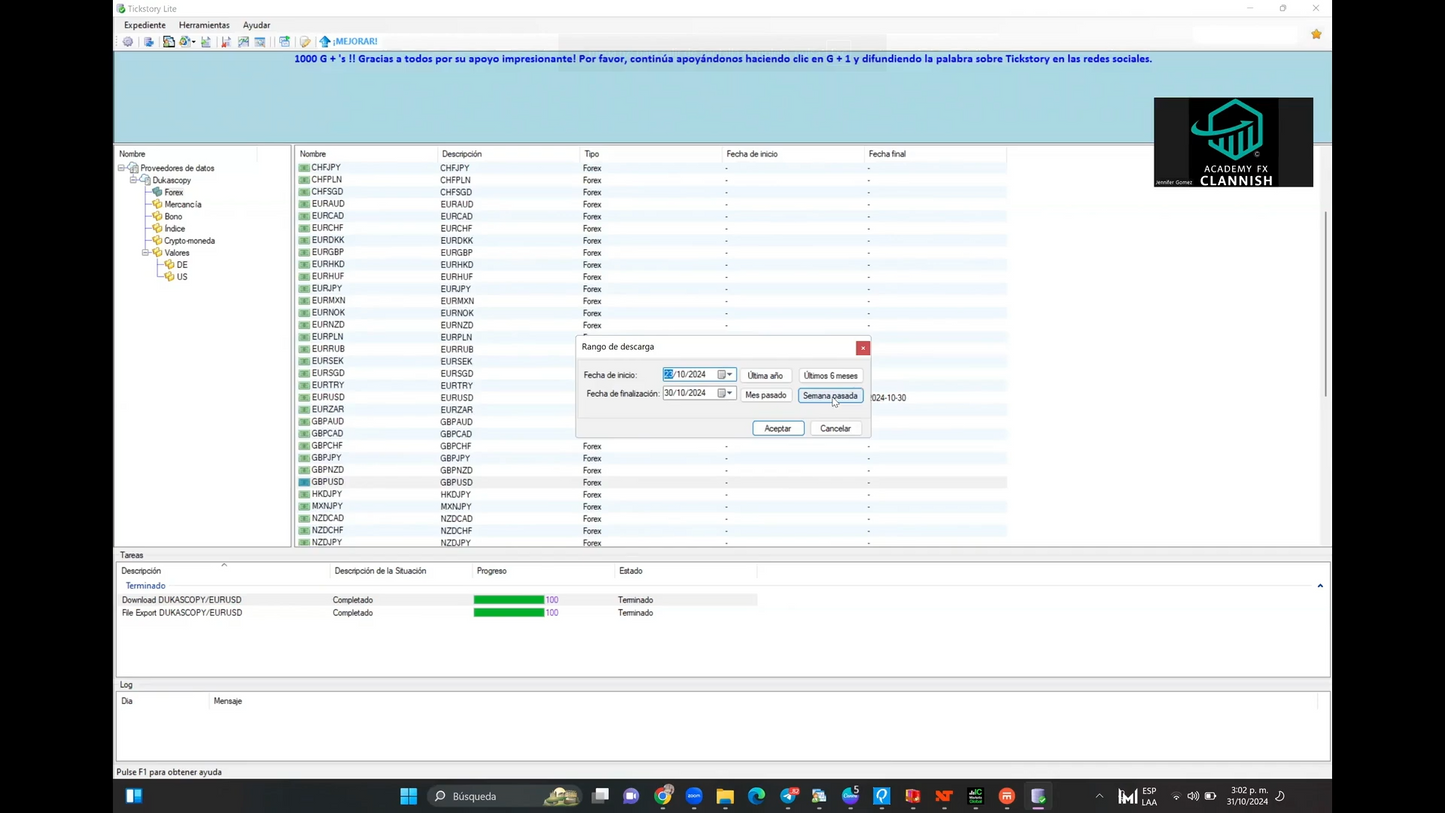
Task: Select Índice in the provider tree
Action: [174, 228]
